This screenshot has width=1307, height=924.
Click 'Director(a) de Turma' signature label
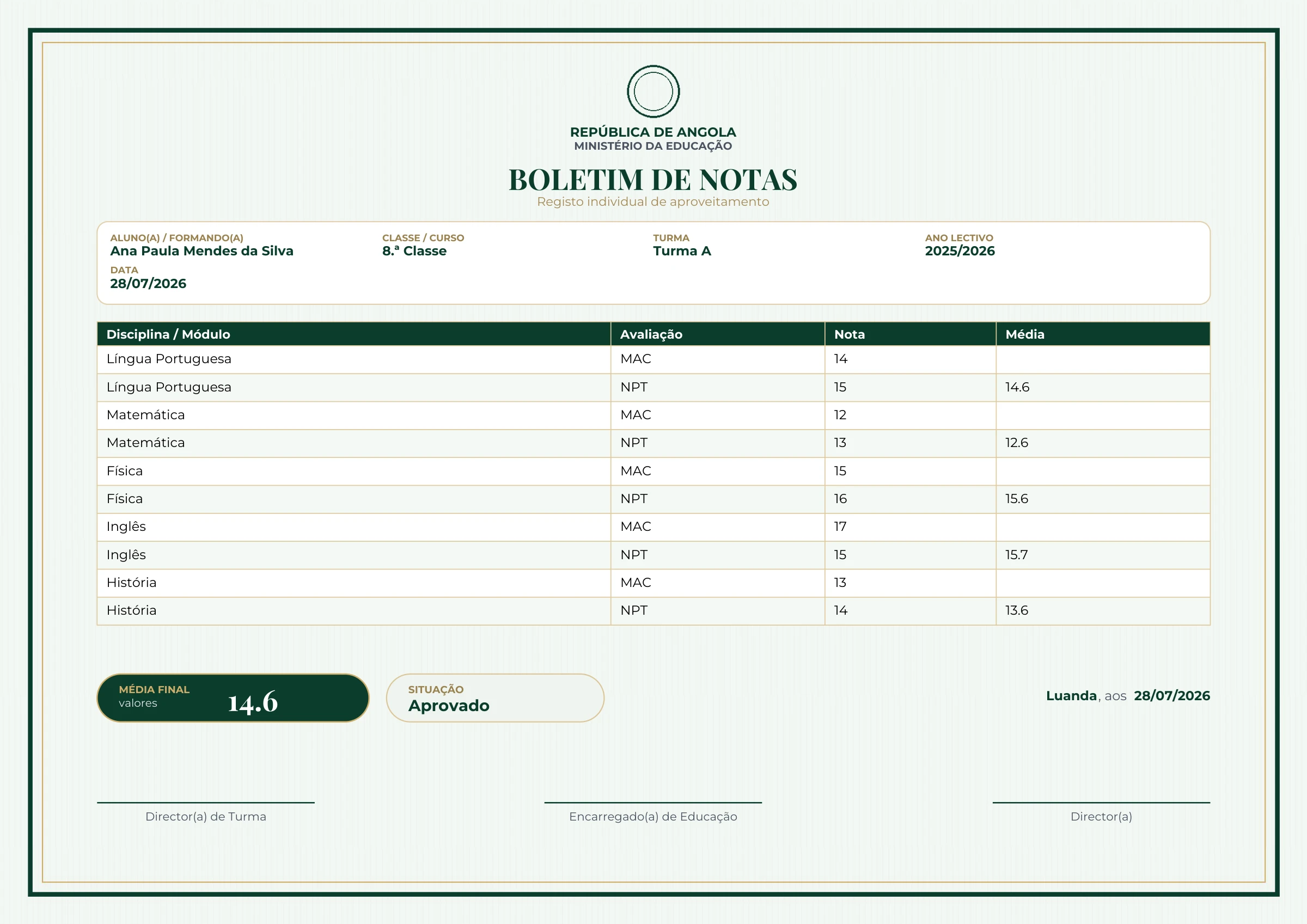click(205, 816)
